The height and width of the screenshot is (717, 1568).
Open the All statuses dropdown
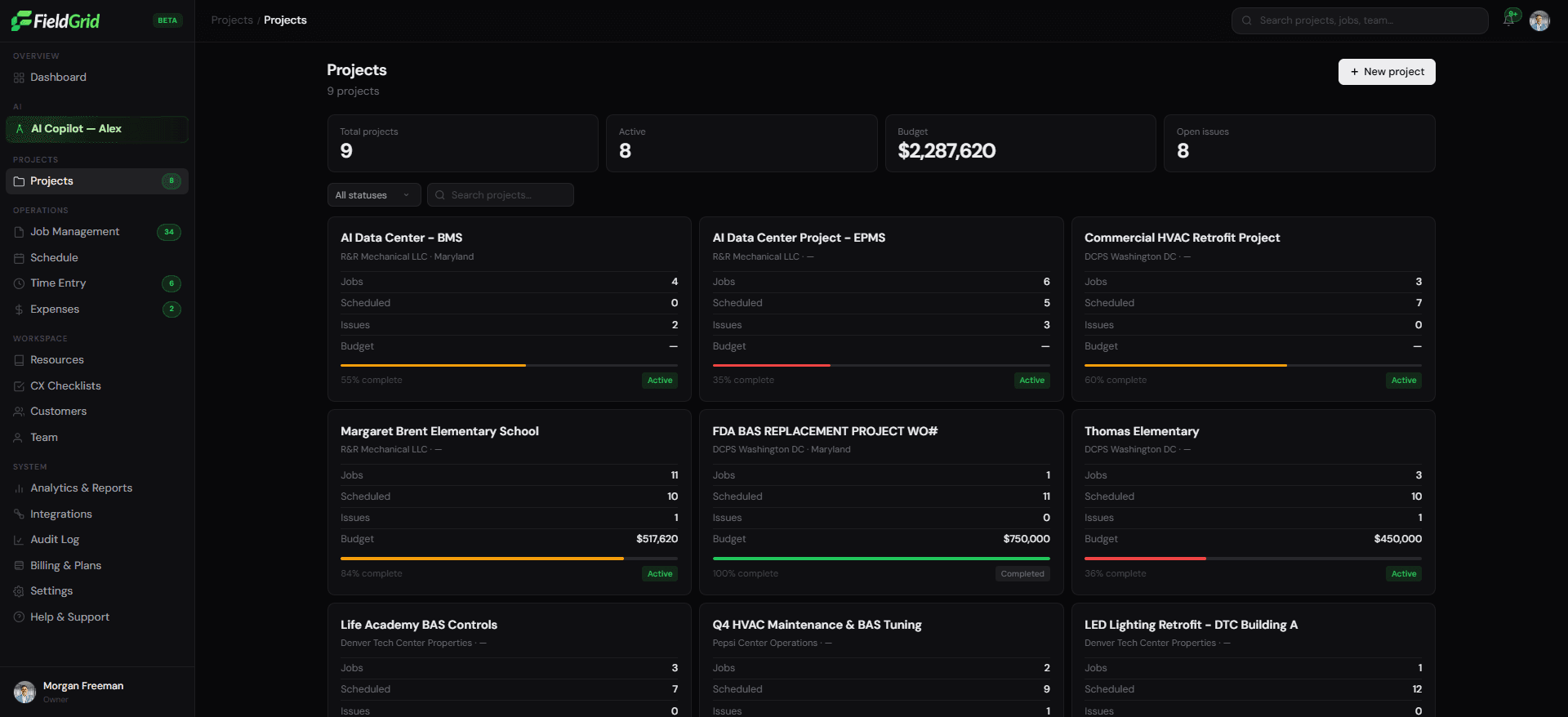pos(374,195)
